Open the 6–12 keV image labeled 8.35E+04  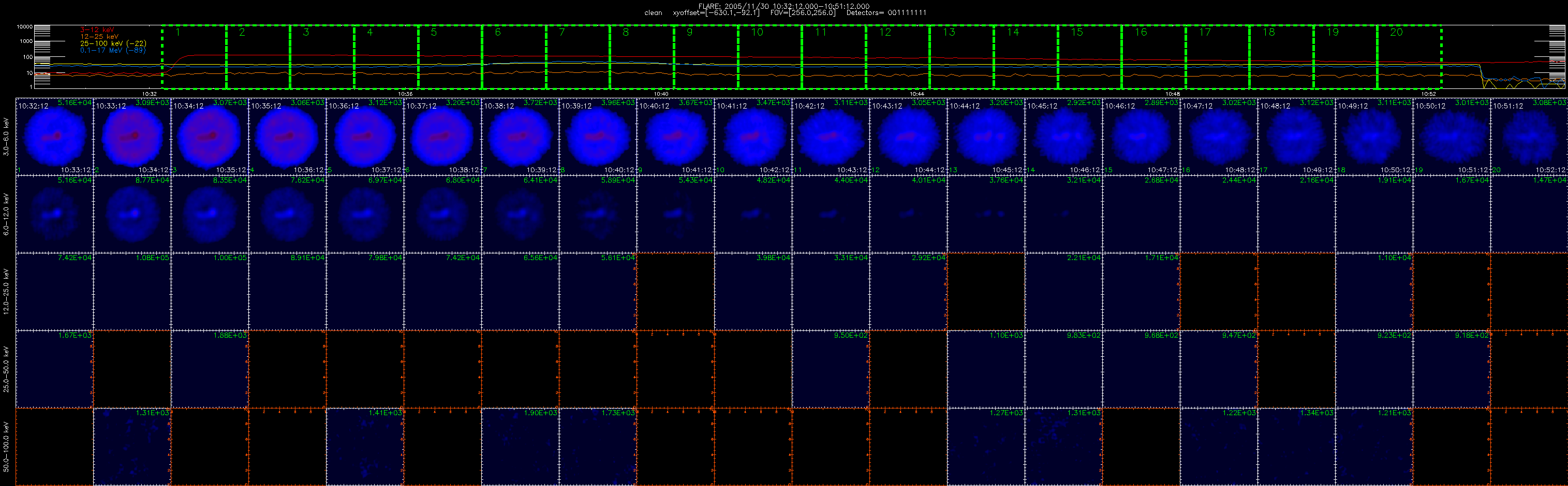click(210, 214)
